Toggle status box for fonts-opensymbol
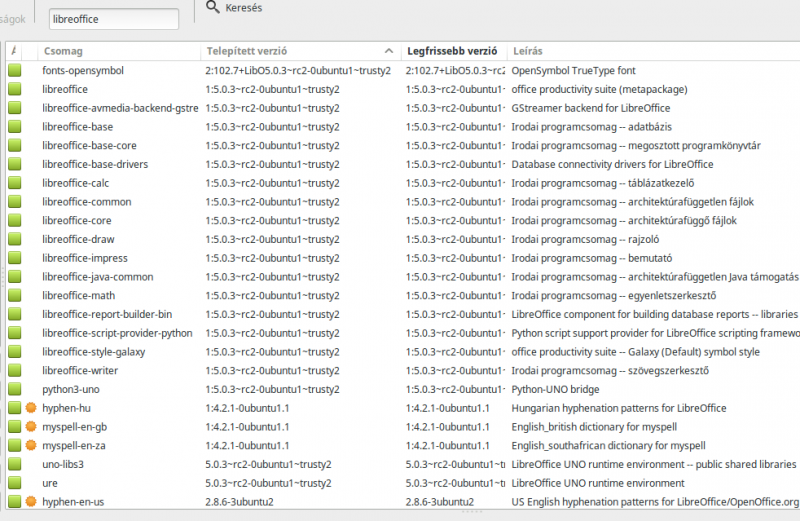This screenshot has width=800, height=521. tap(15, 70)
